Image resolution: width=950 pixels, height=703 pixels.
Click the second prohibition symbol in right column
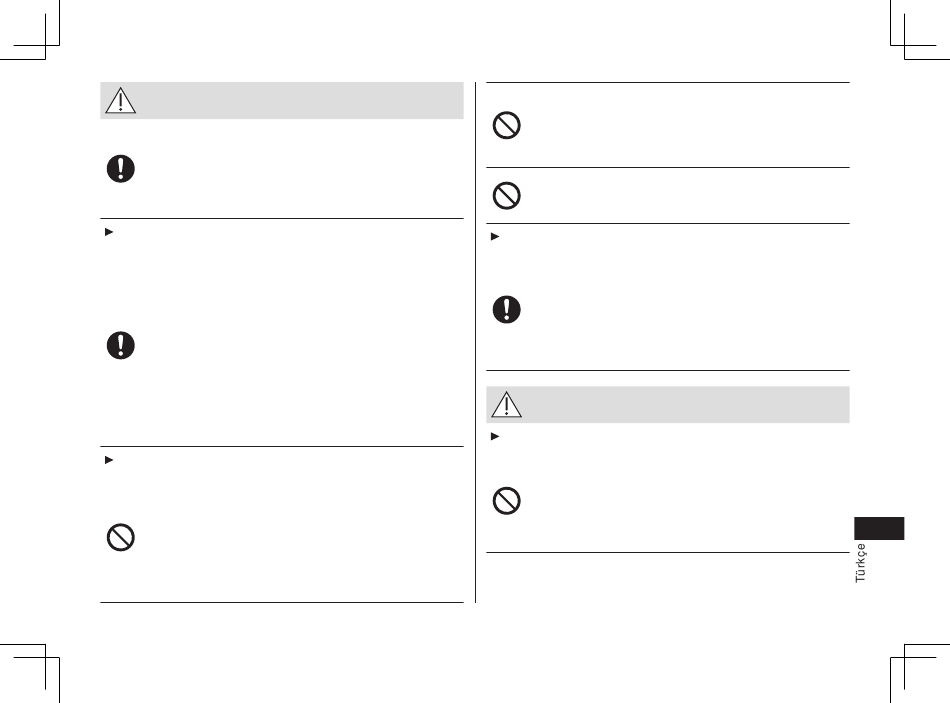coord(507,196)
